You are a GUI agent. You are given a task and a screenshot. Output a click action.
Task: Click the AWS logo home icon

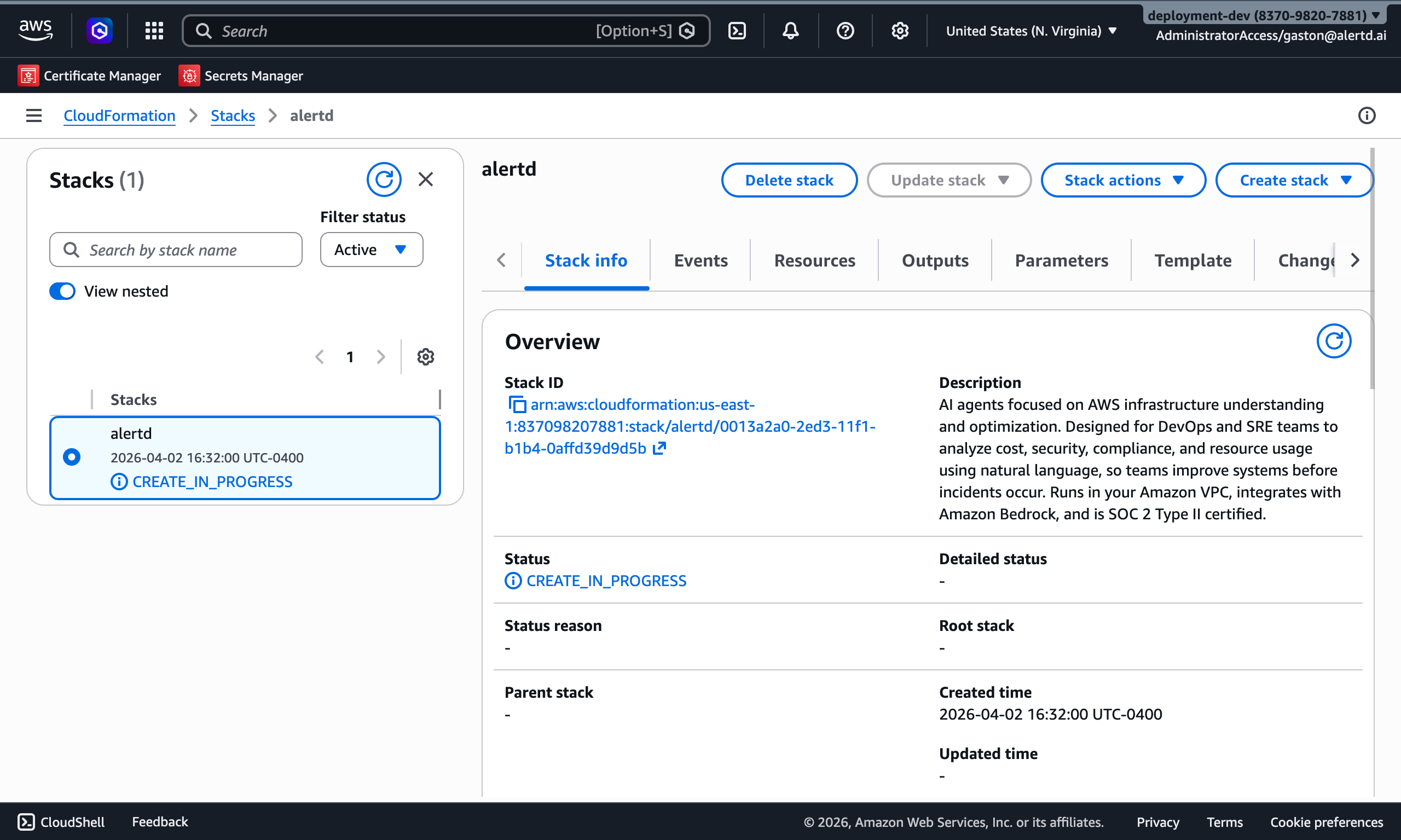36,31
